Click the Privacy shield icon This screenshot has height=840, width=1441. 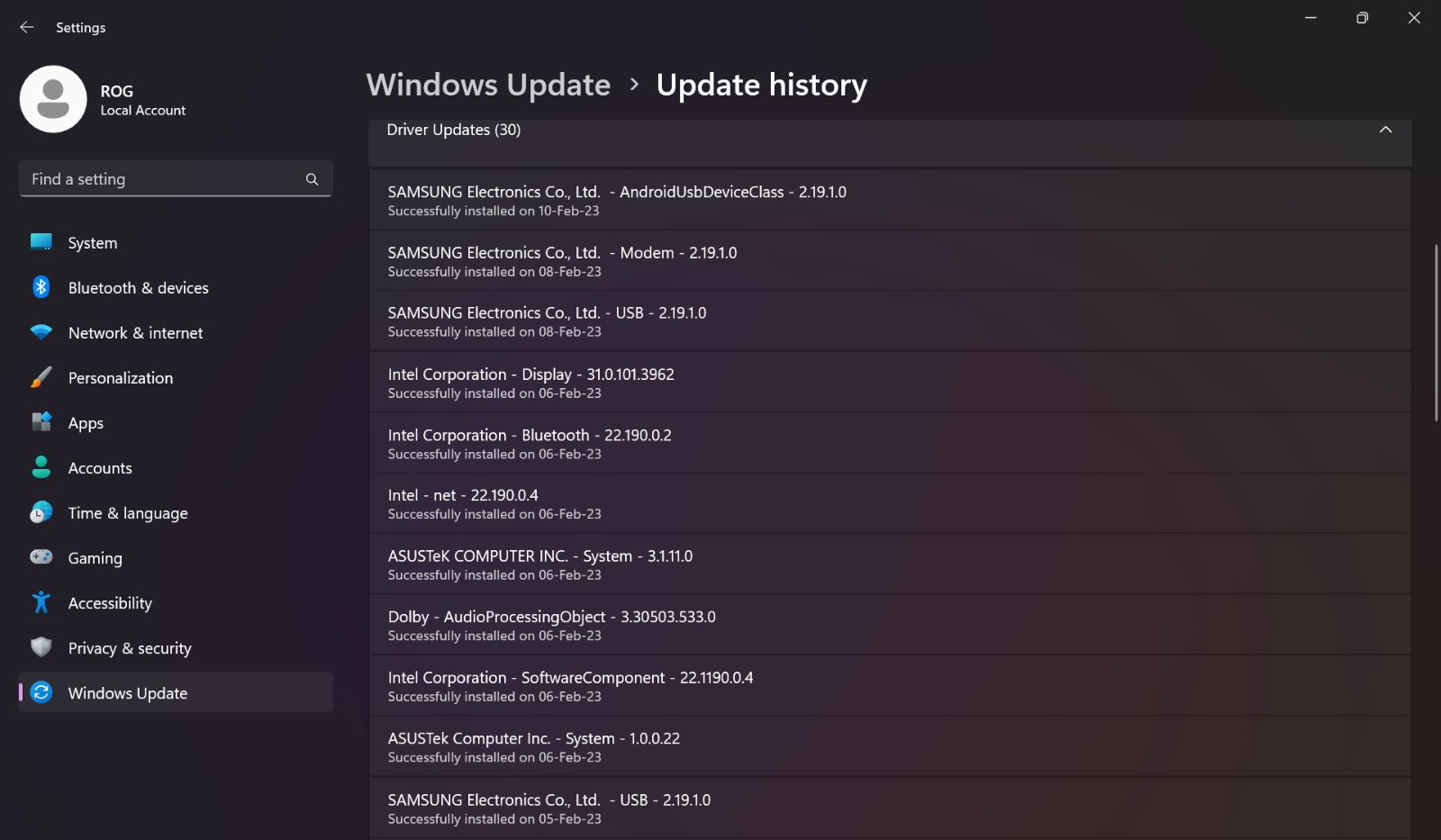[41, 647]
